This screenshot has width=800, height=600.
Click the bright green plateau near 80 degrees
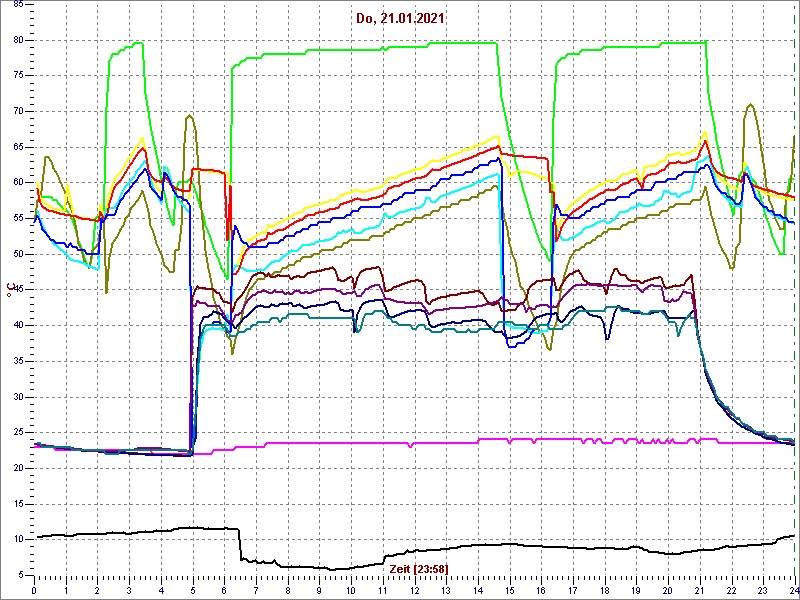[x=400, y=45]
